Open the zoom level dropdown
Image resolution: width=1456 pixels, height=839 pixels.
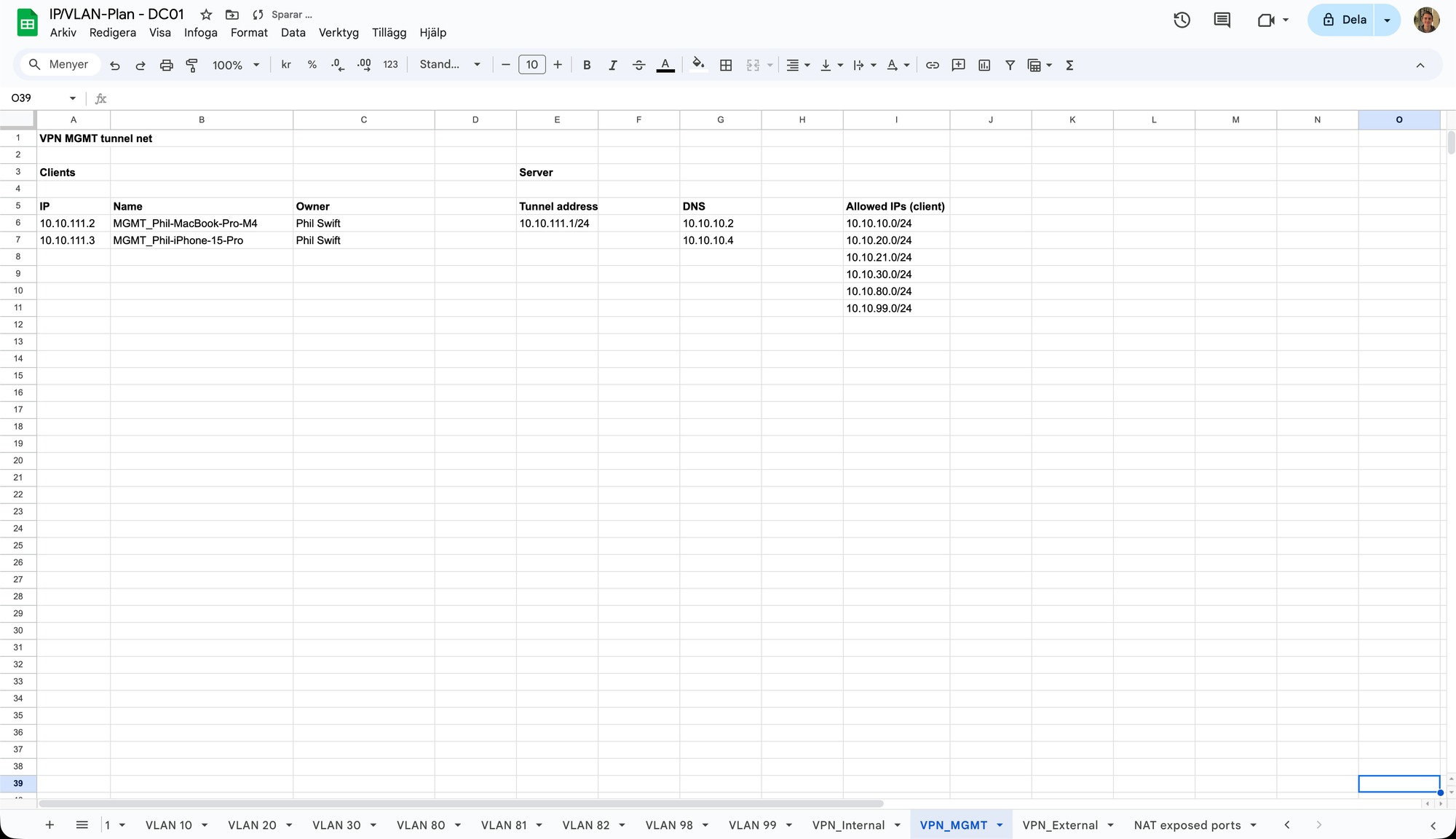click(x=234, y=65)
